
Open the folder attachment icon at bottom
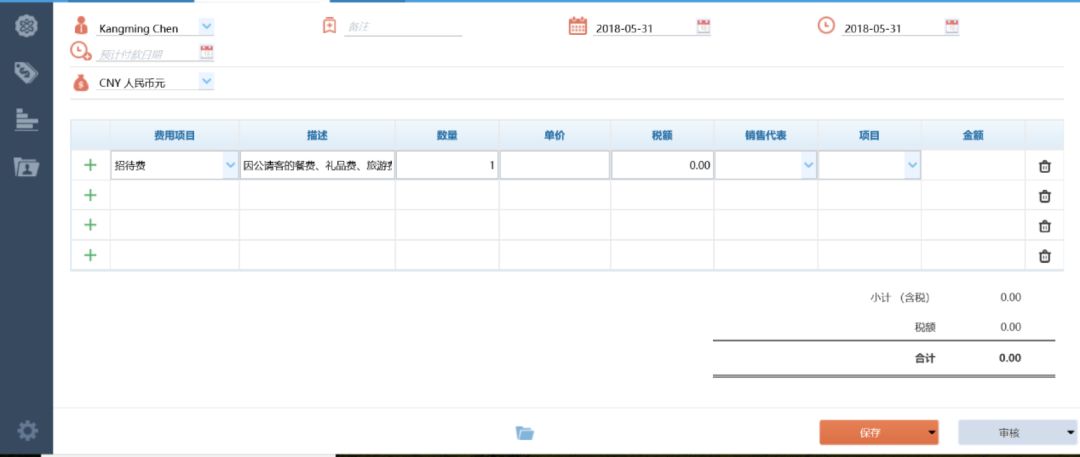coord(525,433)
